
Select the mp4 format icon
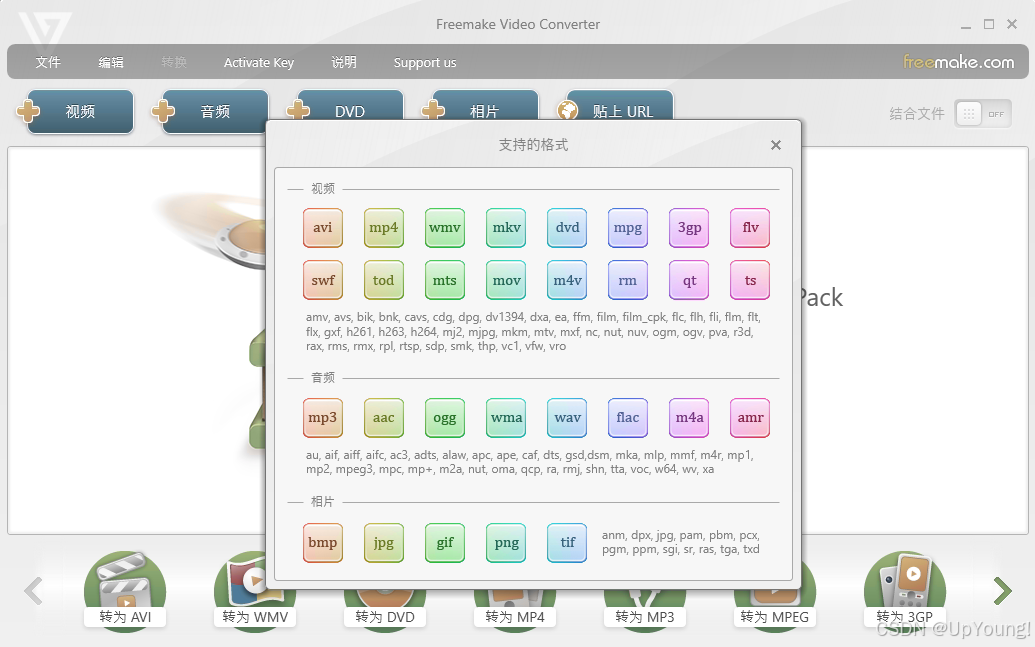(x=384, y=228)
